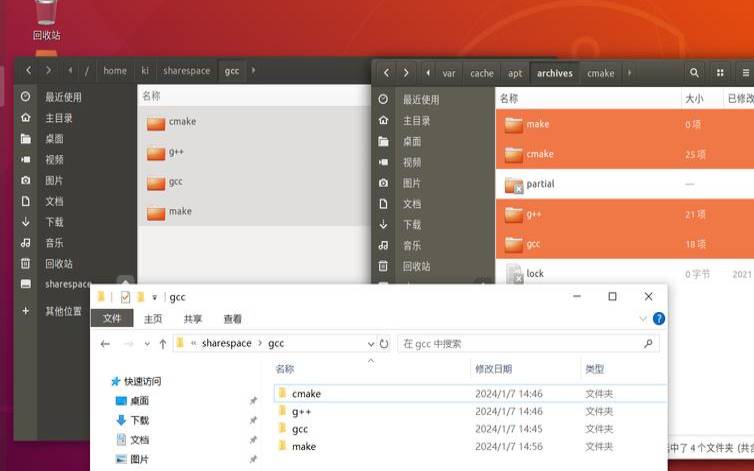Viewport: 754px width, 471px height.
Task: Go forward in the left gcc Nautilus window
Action: (x=48, y=71)
